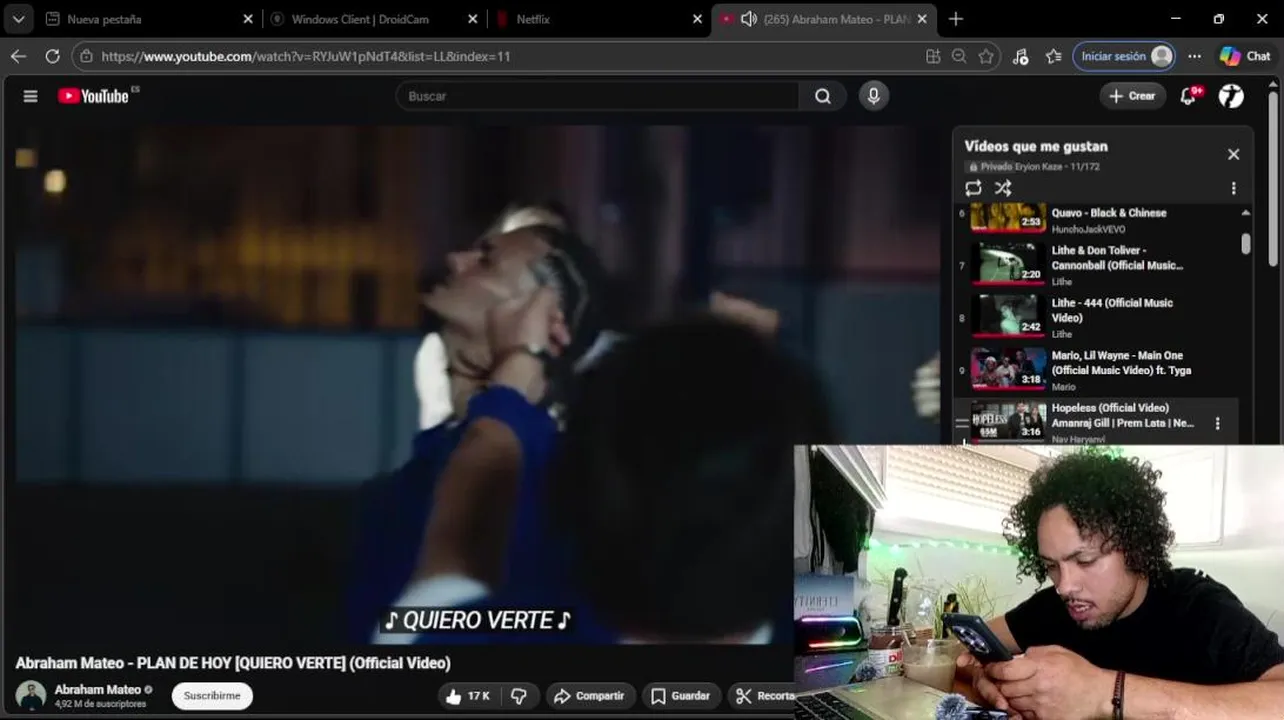Go to the YouTube home logo
Screen dimensions: 1284x720
click(93, 96)
